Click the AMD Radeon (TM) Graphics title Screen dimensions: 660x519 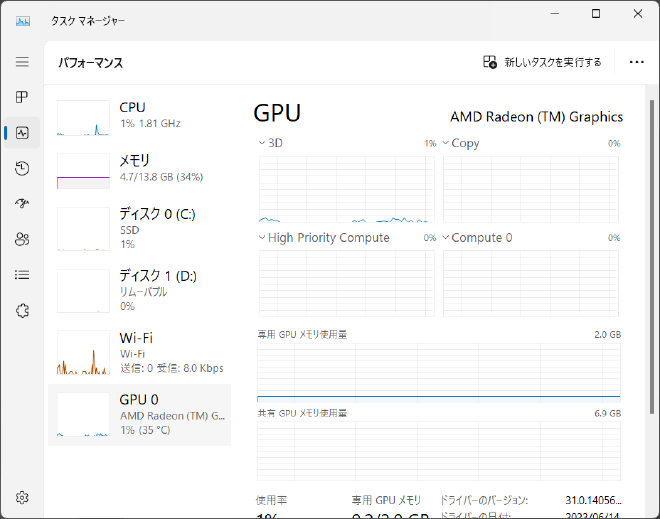536,117
